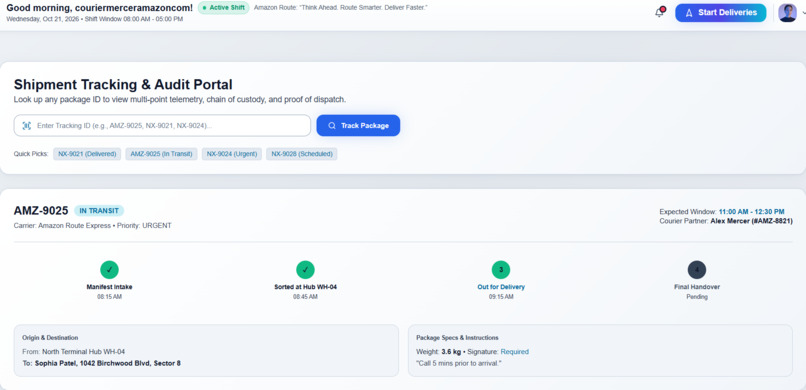806x390 pixels.
Task: Click the Shipment Tracking & Audit Portal heading
Action: 123,85
